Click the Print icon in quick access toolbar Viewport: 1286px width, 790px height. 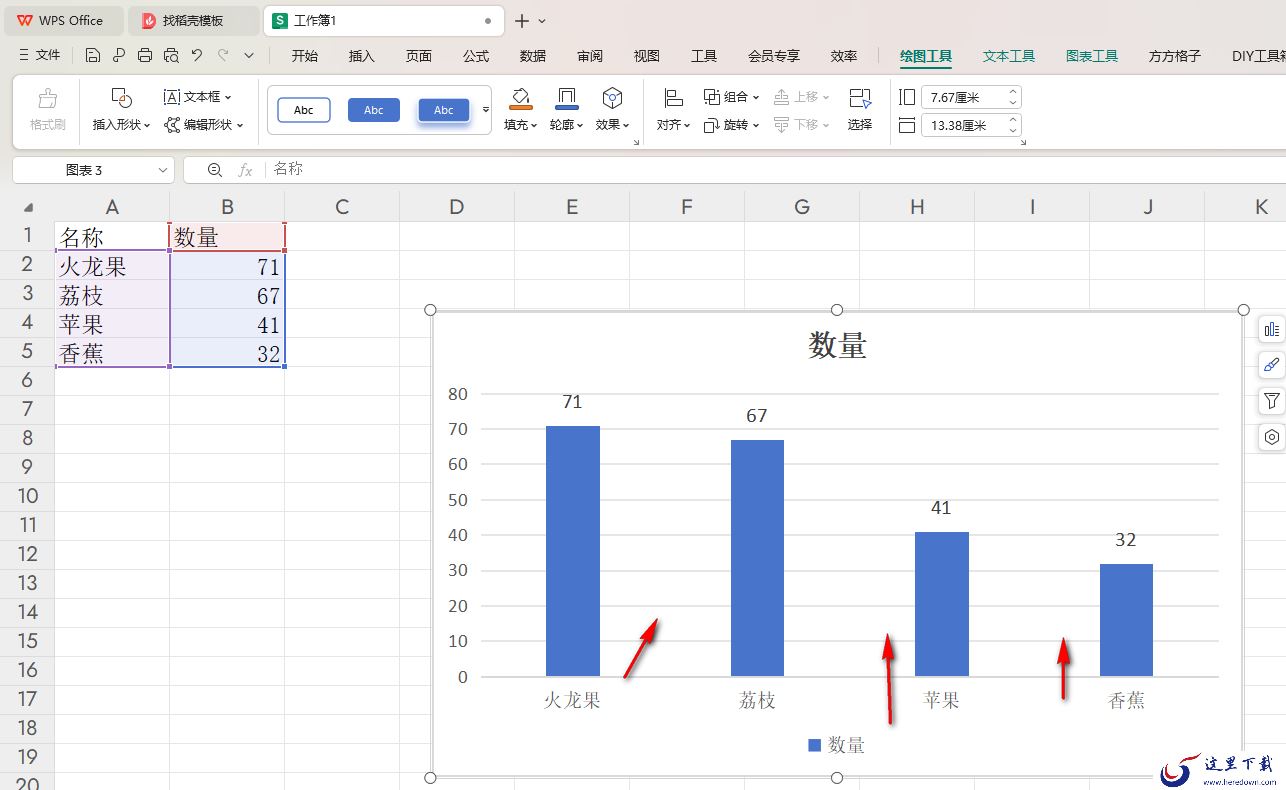point(145,56)
